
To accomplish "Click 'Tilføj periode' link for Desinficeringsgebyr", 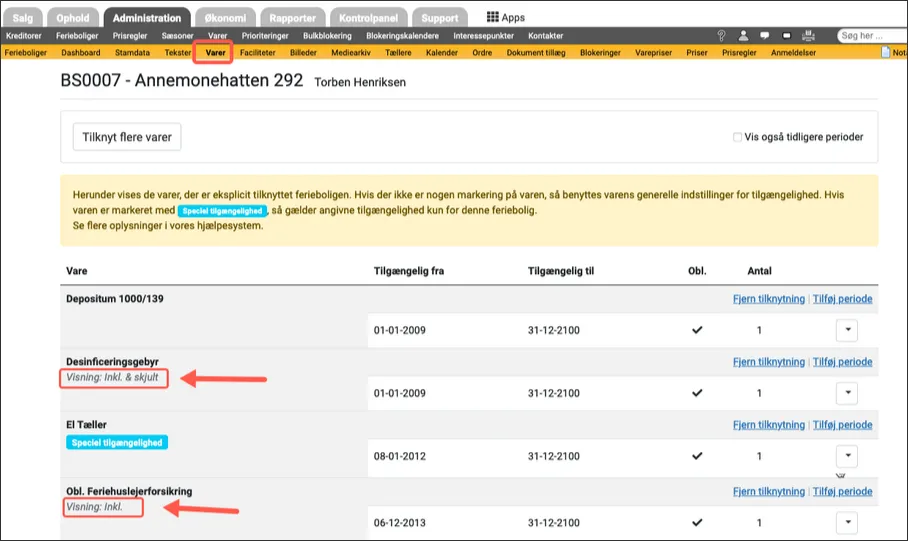I will click(x=842, y=362).
